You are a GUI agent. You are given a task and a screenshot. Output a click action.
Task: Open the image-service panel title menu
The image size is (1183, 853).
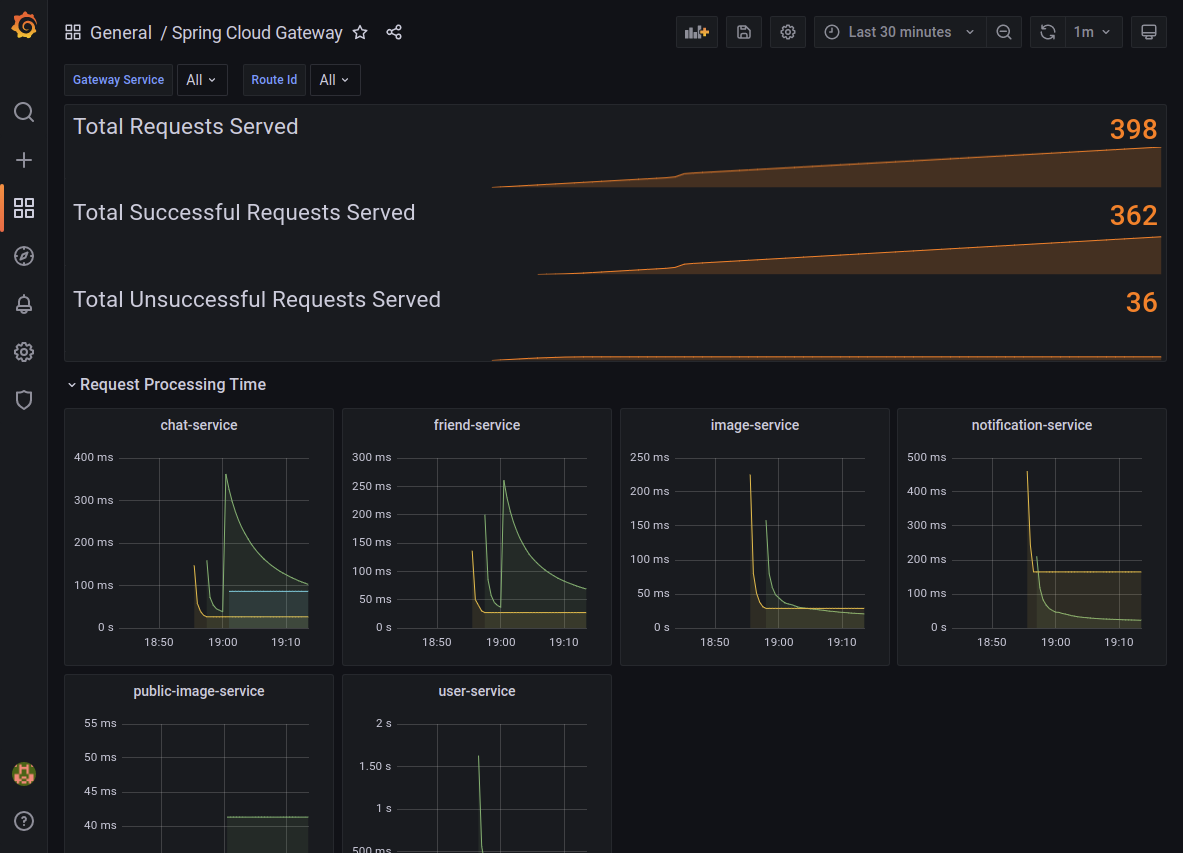tap(754, 425)
